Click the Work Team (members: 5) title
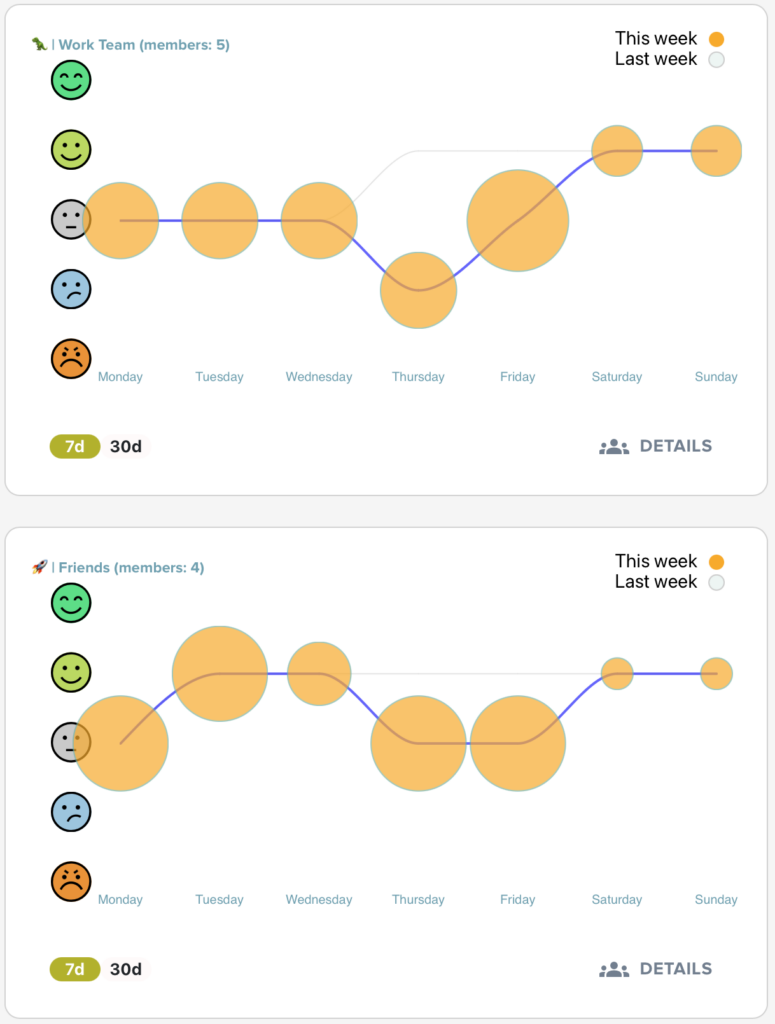775x1024 pixels. coord(144,45)
